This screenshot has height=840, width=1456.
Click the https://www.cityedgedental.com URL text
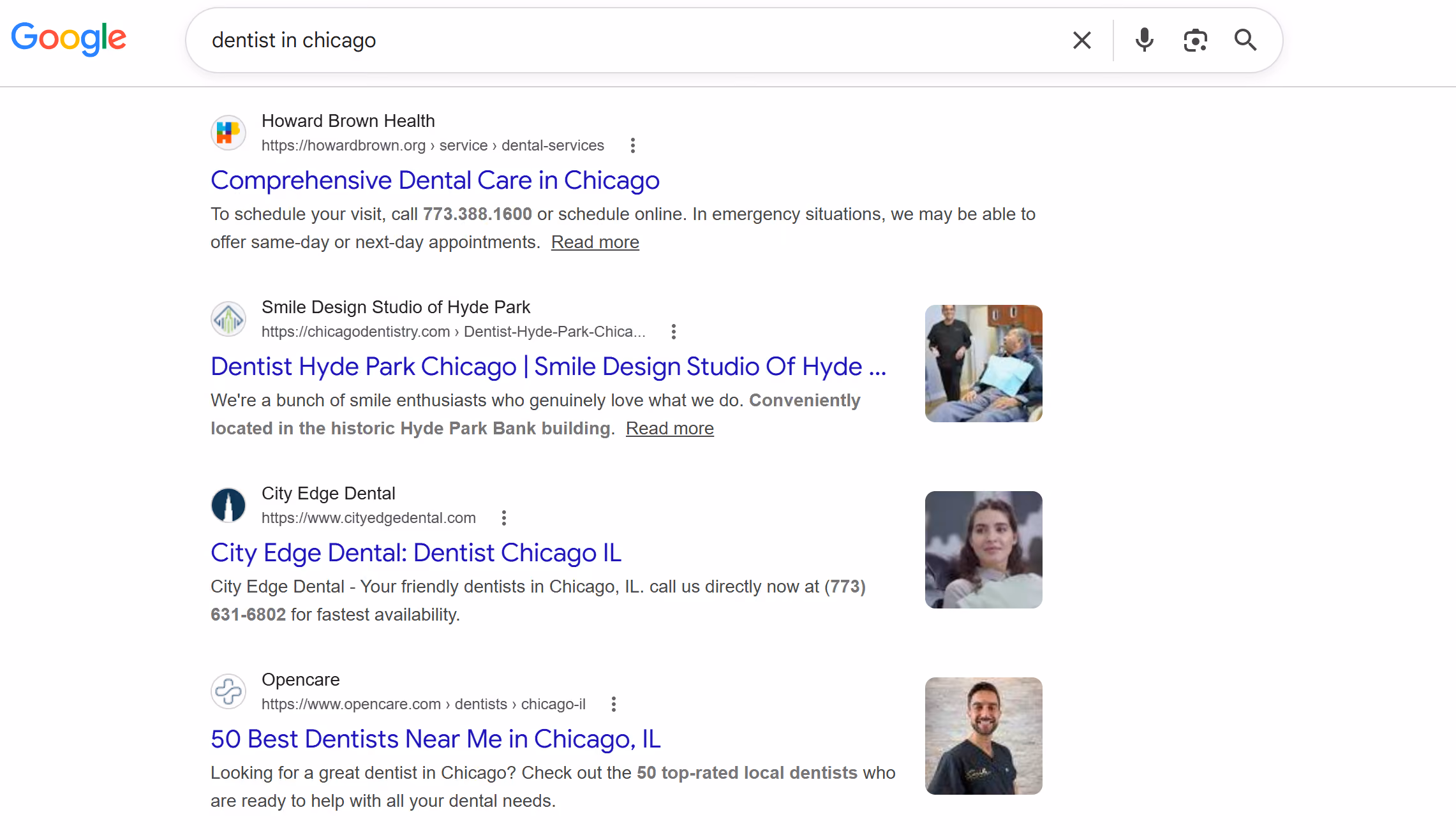[369, 518]
